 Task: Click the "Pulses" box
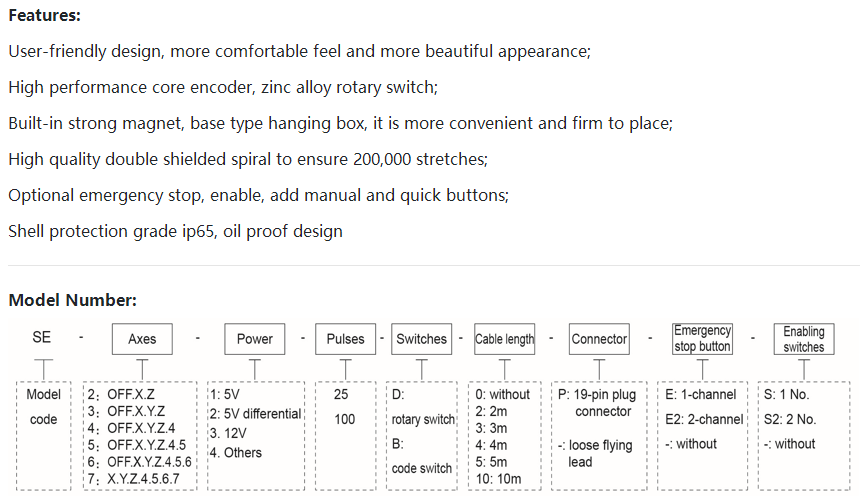tap(345, 339)
